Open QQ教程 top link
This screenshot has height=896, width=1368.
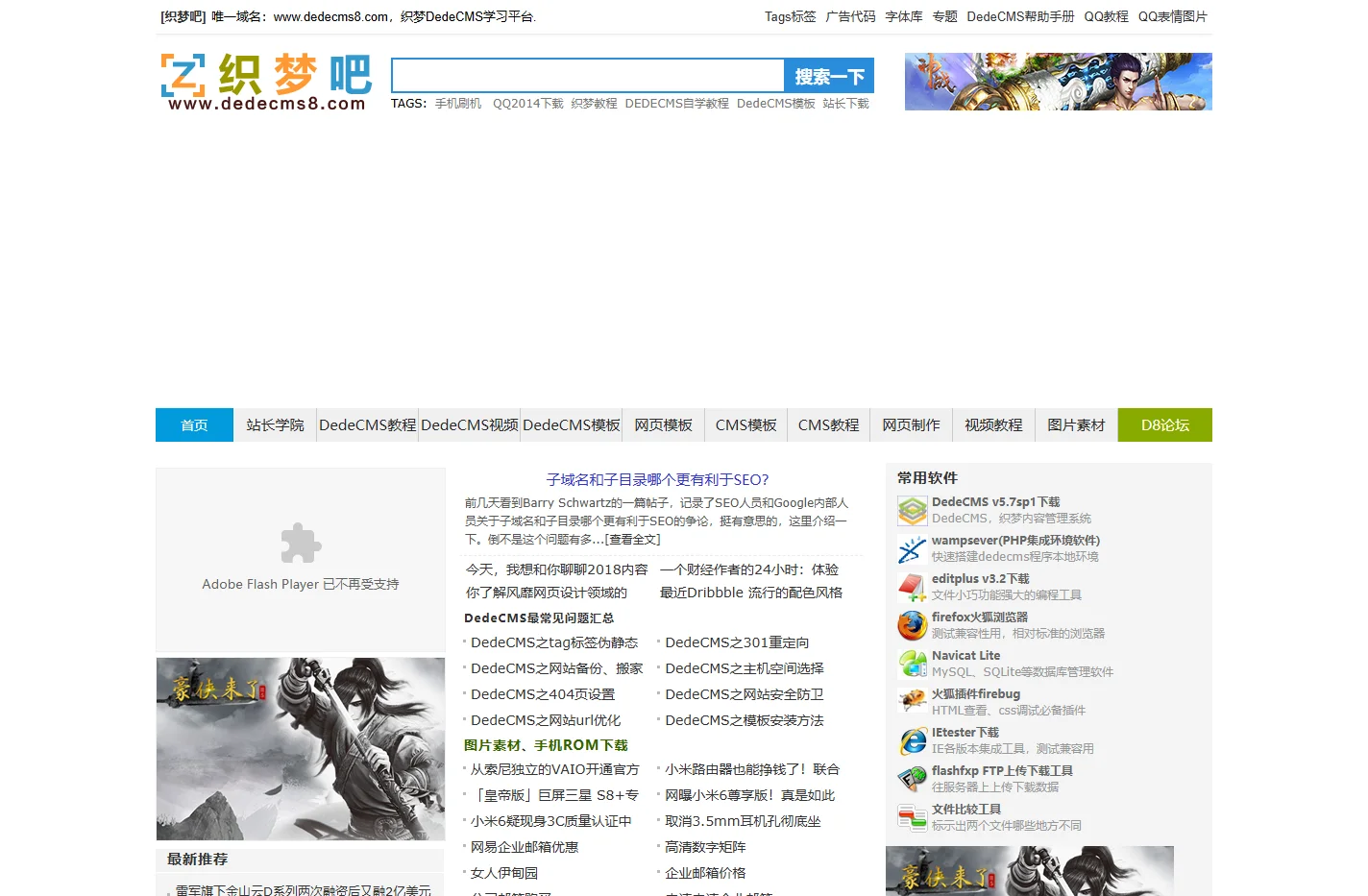pos(1106,16)
